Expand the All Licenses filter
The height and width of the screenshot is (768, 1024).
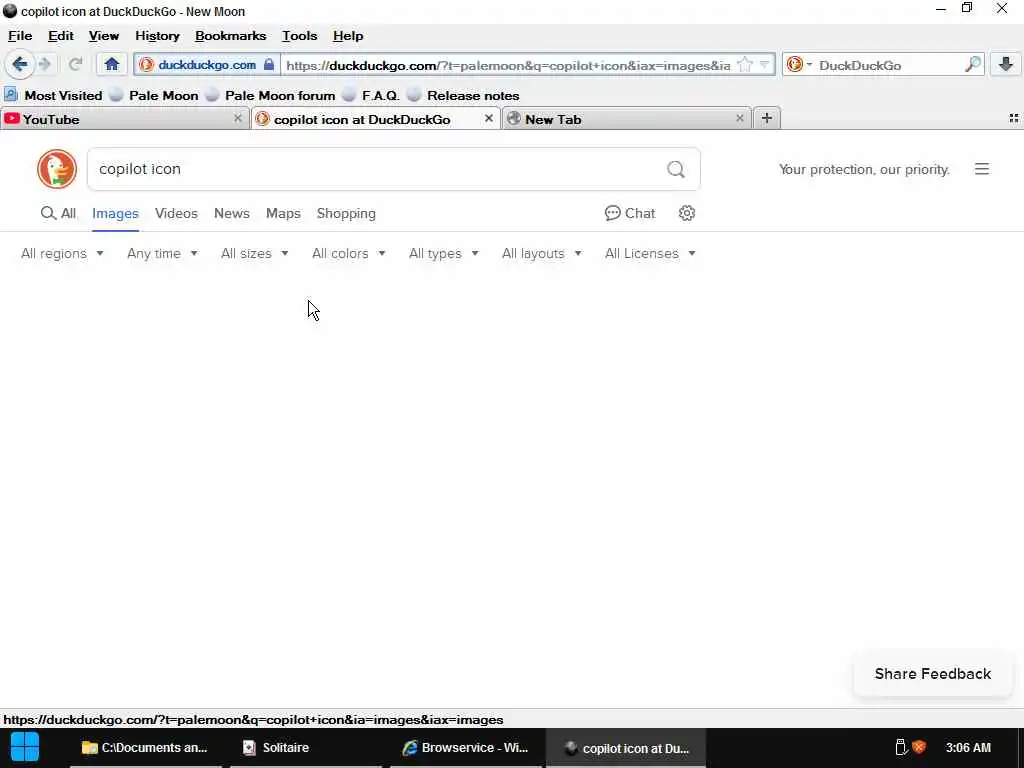coord(650,253)
